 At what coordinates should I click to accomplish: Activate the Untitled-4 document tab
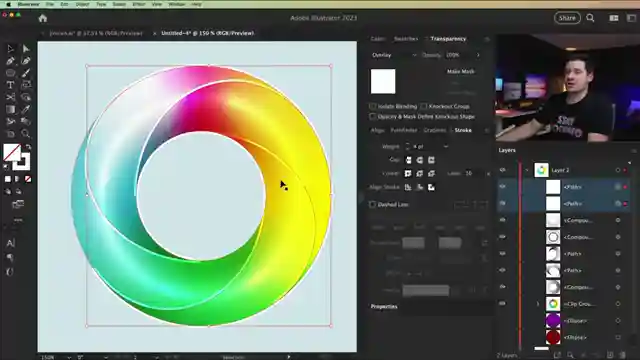coord(207,33)
